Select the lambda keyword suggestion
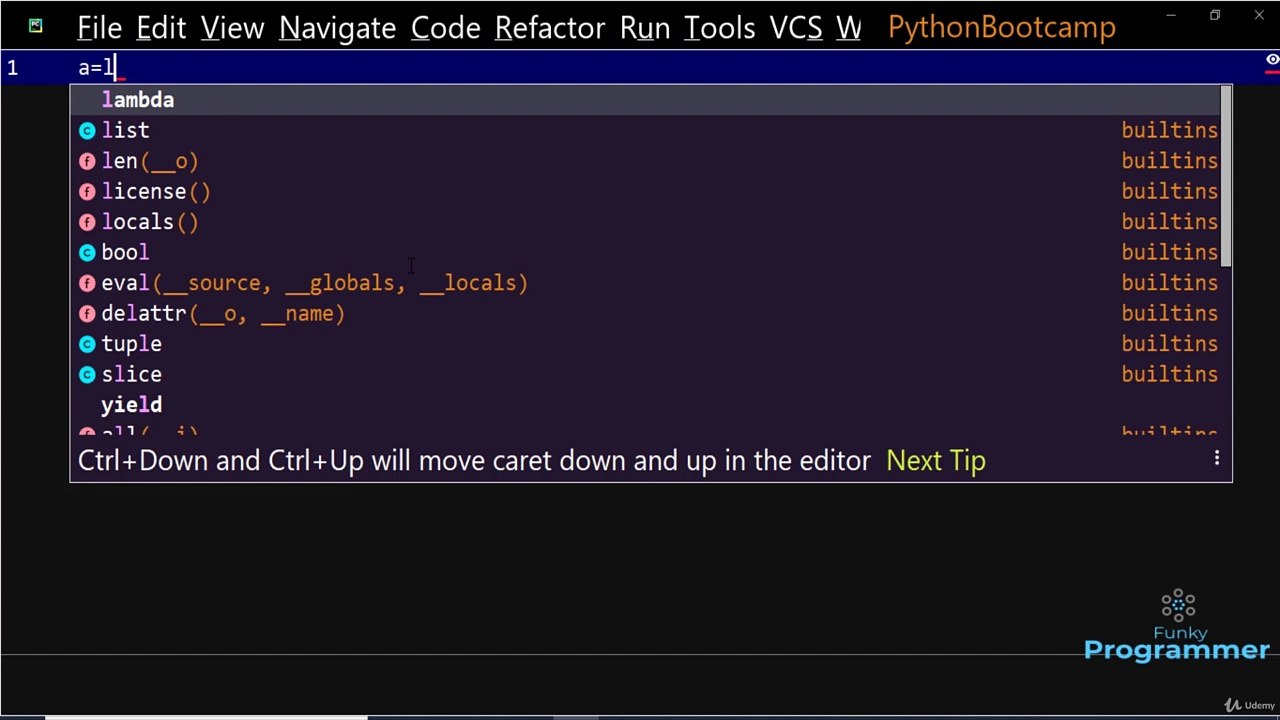Screen dimensions: 1280x720 (651, 100)
